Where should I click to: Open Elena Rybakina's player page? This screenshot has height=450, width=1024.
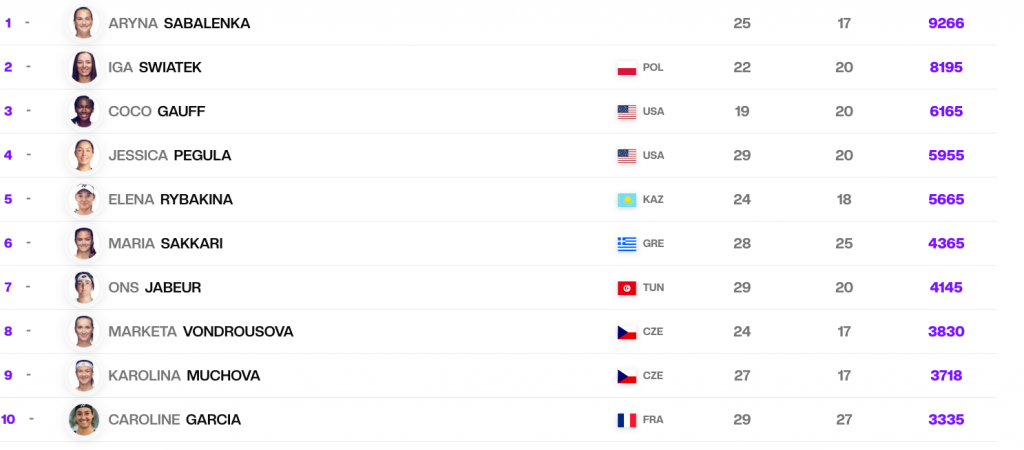pyautogui.click(x=170, y=199)
